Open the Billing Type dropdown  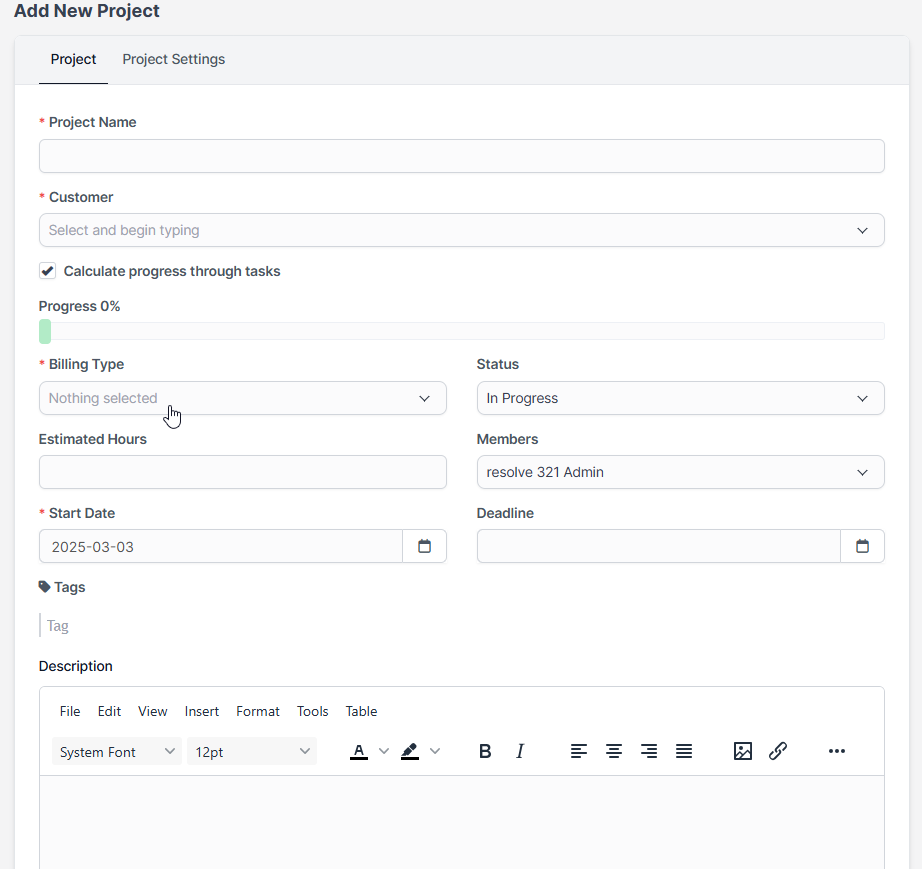pos(242,398)
